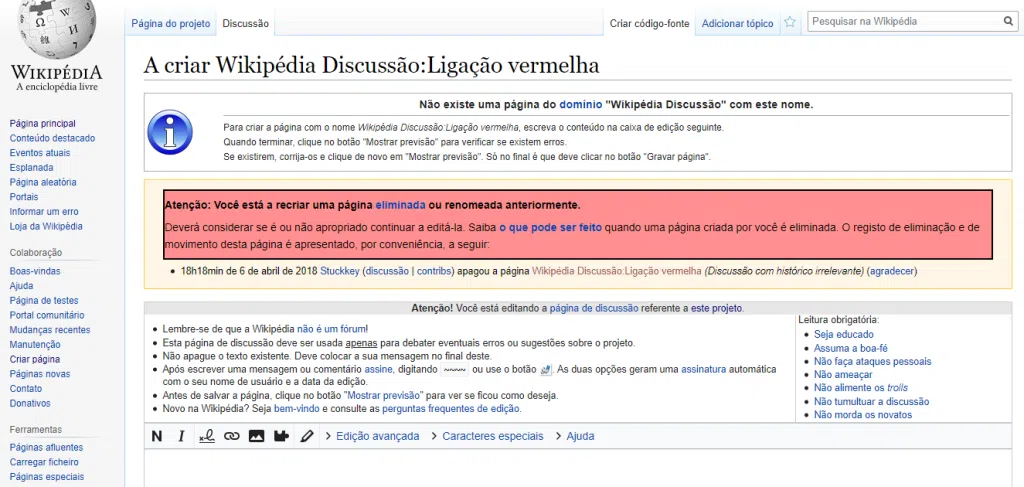1024x487 pixels.
Task: Click the eliminada link in red warning
Action: (400, 205)
